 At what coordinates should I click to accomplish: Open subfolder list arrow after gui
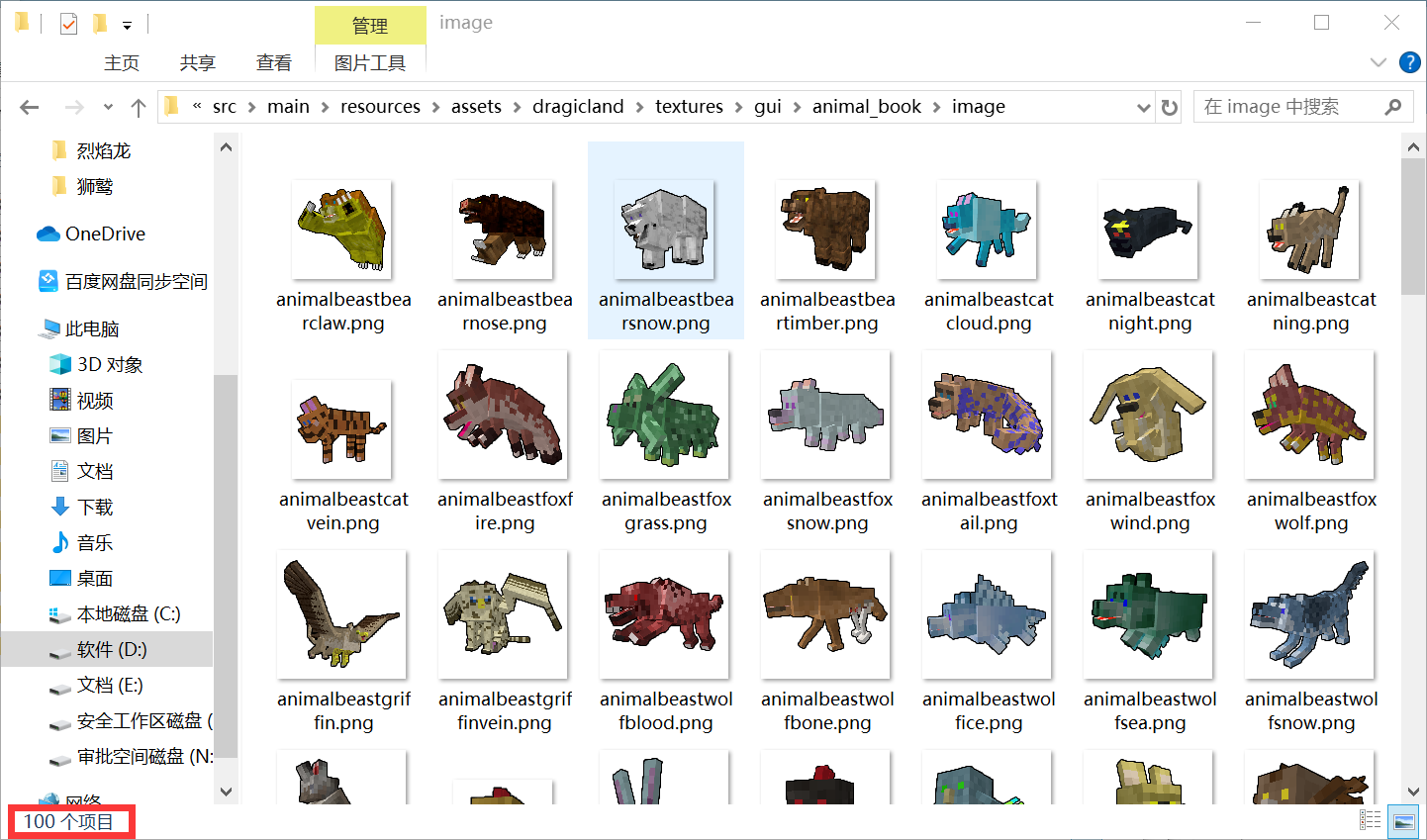(797, 107)
